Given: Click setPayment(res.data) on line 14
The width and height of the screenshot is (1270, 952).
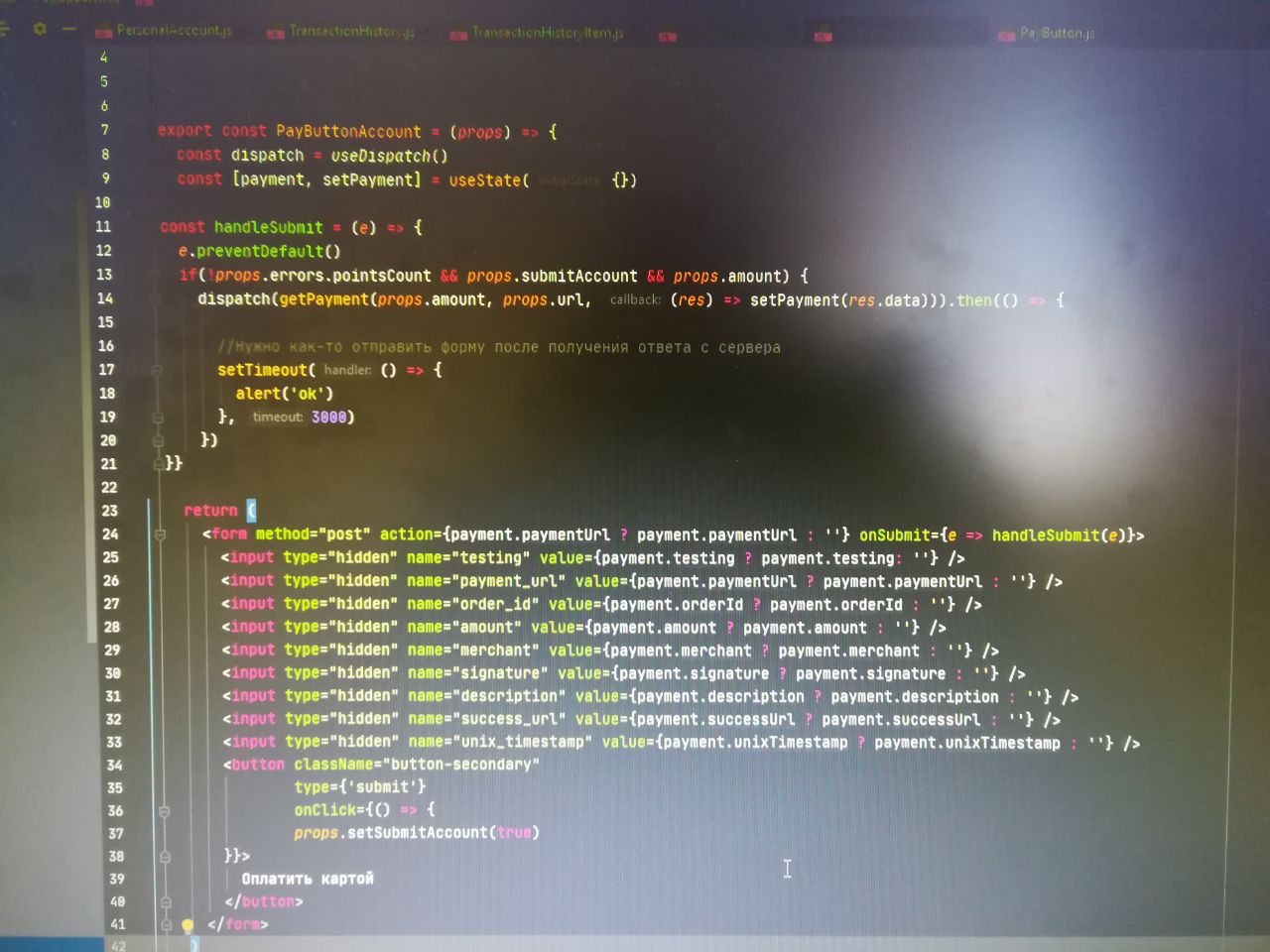Looking at the screenshot, I should [839, 299].
